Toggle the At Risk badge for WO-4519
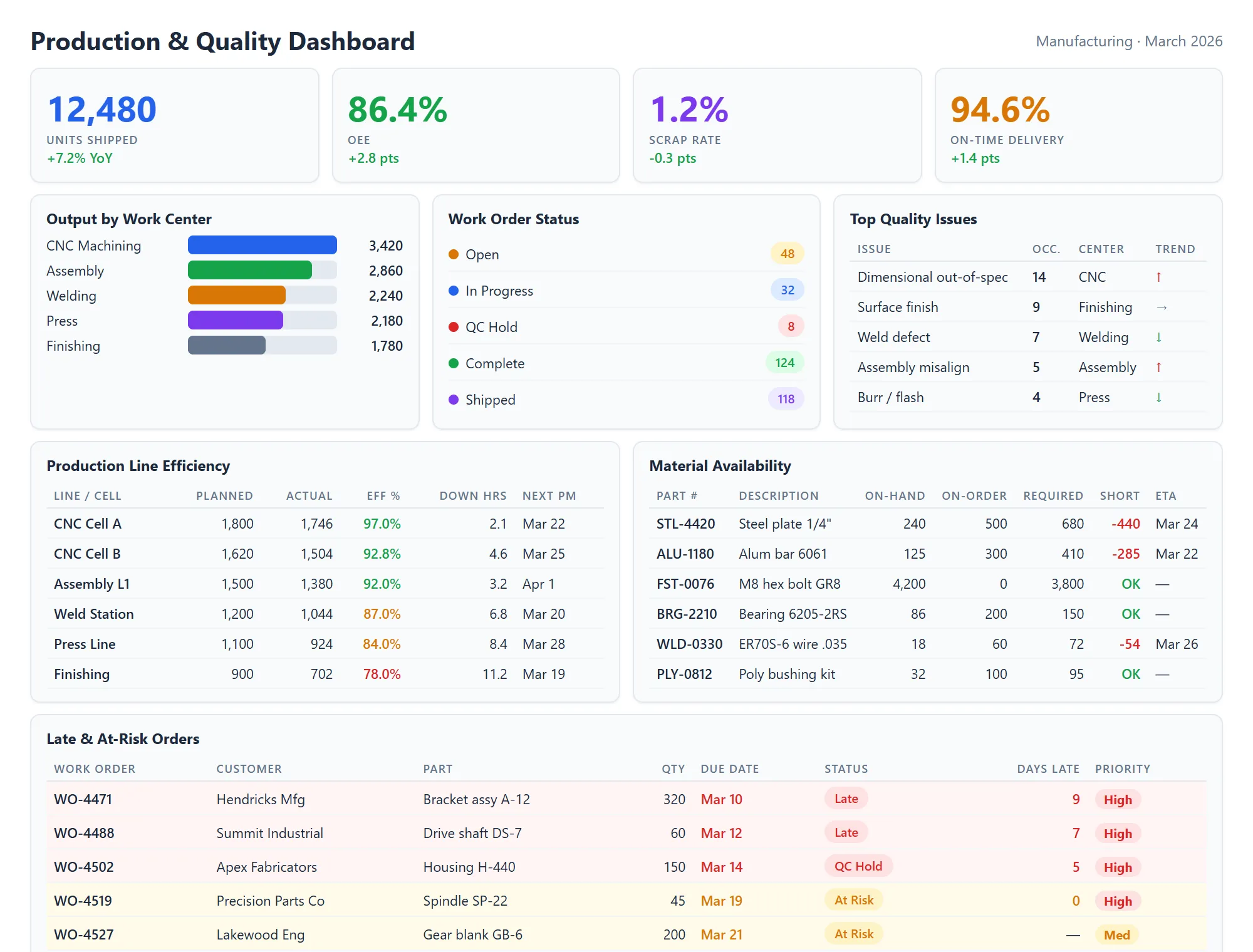 [x=853, y=900]
